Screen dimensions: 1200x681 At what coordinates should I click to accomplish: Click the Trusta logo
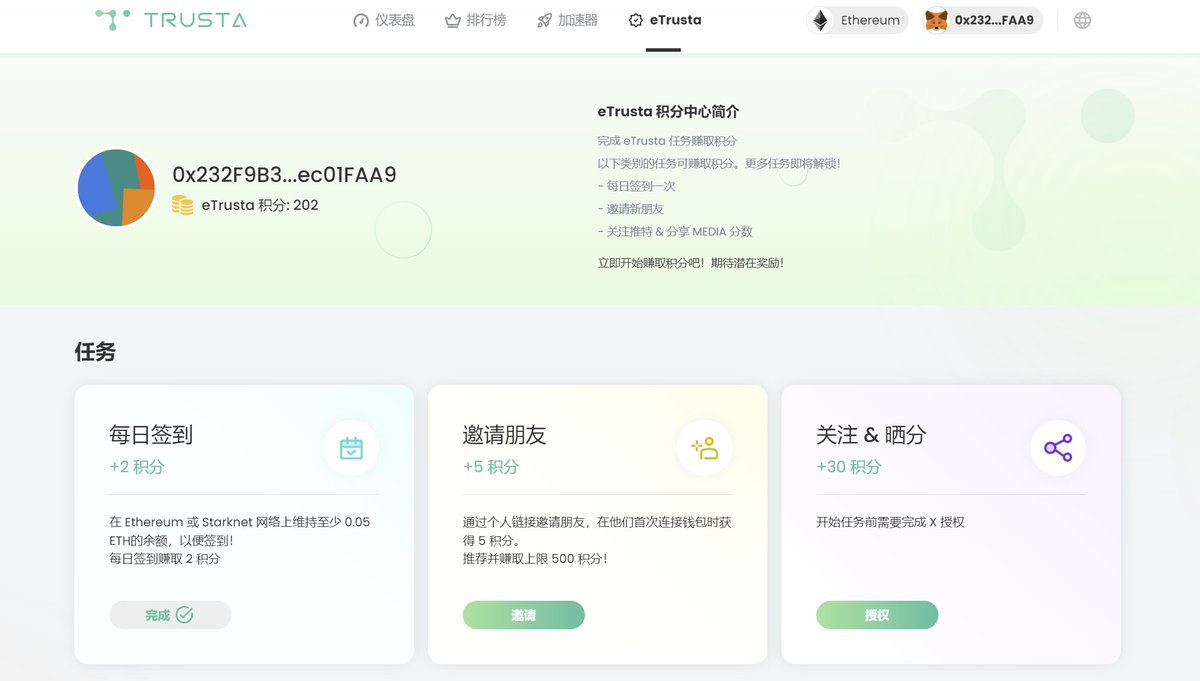click(x=168, y=19)
